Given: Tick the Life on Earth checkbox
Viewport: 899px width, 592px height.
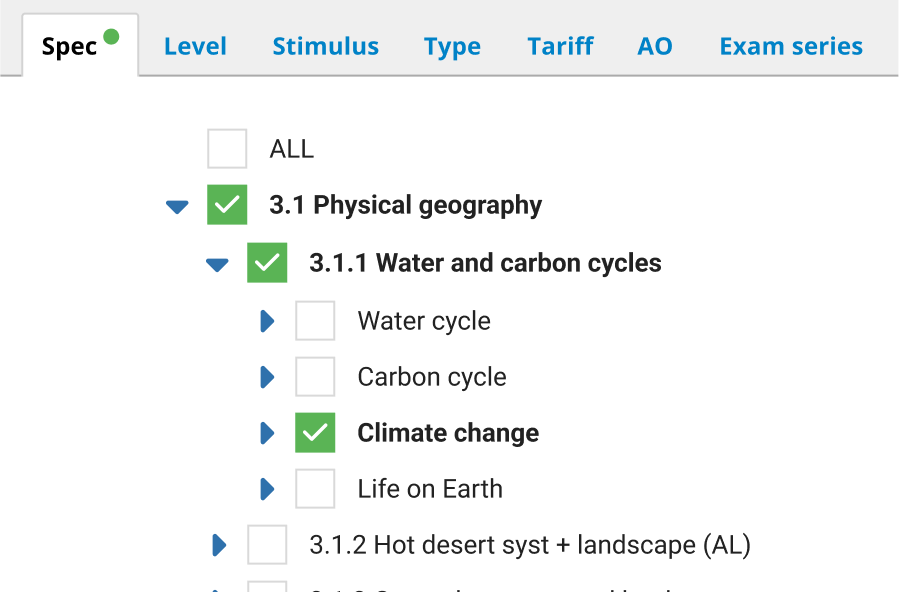Looking at the screenshot, I should tap(315, 489).
